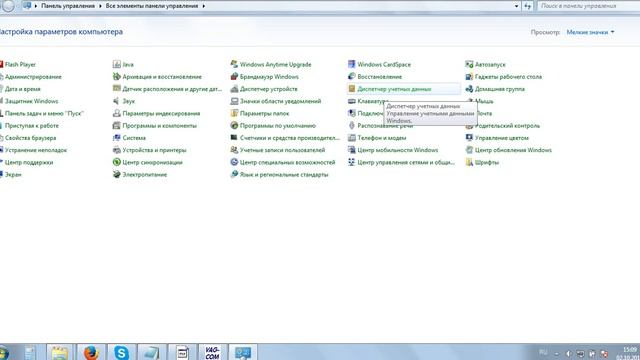This screenshot has width=640, height=360.
Task: Open Счетчики и средства производительности
Action: (285, 138)
